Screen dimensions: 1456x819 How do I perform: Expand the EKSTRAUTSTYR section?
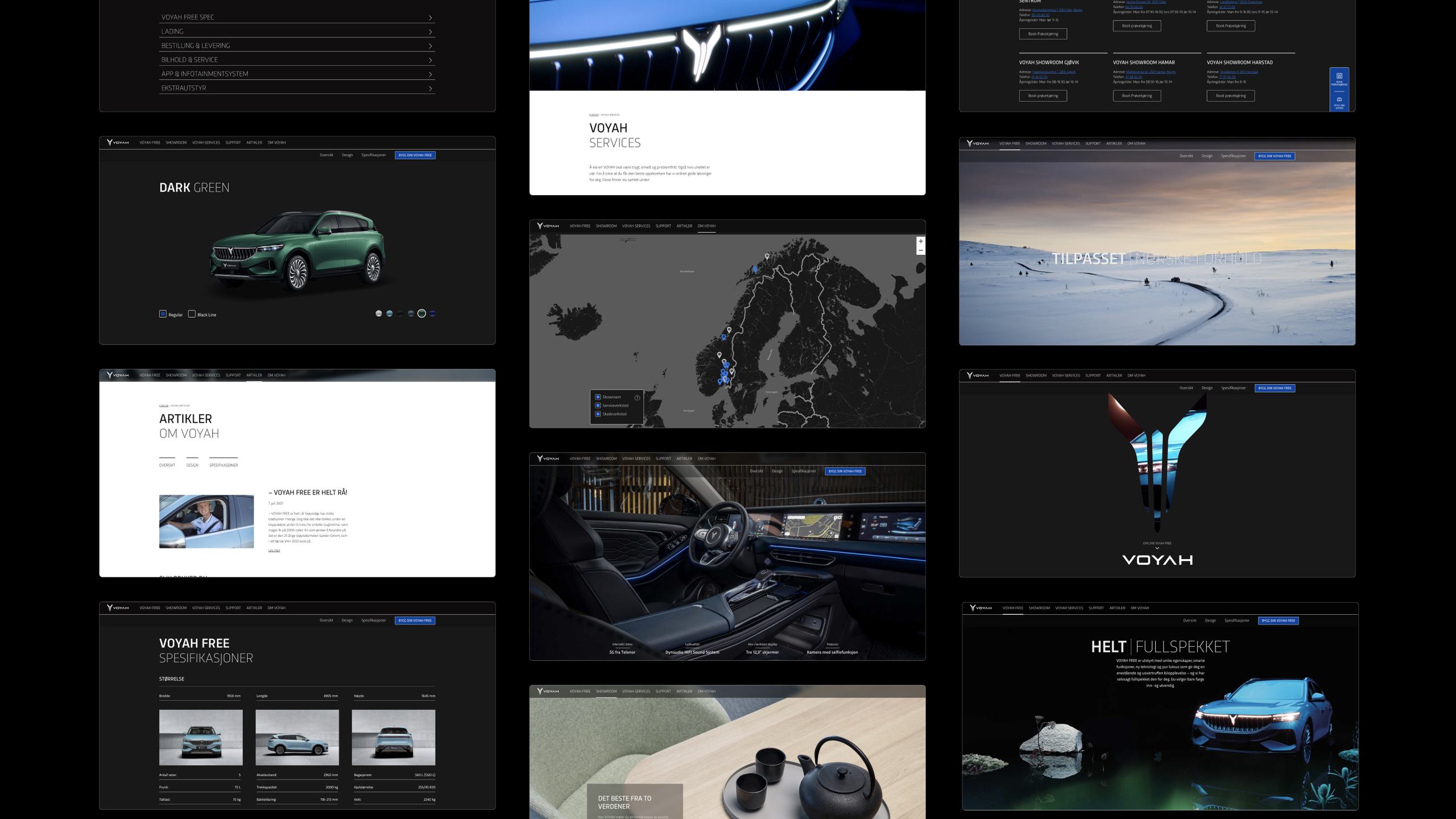click(430, 88)
